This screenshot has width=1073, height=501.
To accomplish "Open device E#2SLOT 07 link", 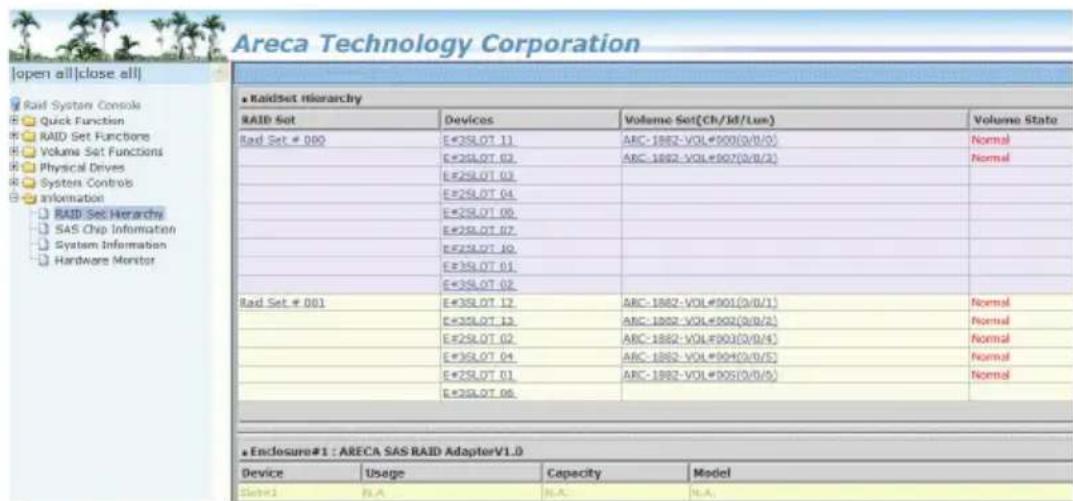I will pos(479,231).
